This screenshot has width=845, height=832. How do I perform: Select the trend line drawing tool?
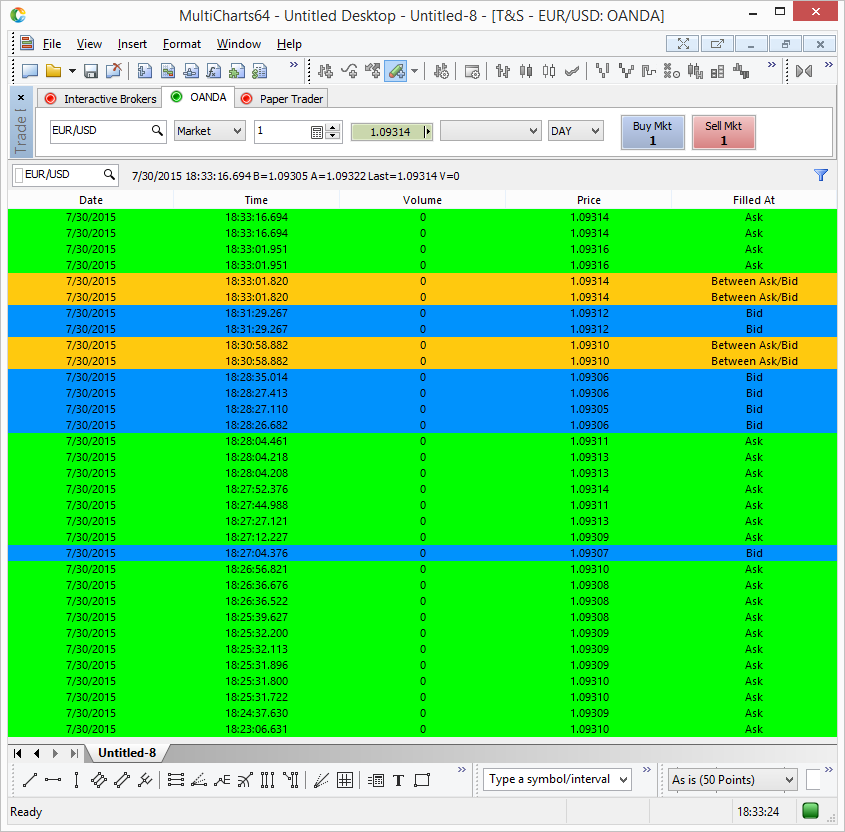(30, 780)
